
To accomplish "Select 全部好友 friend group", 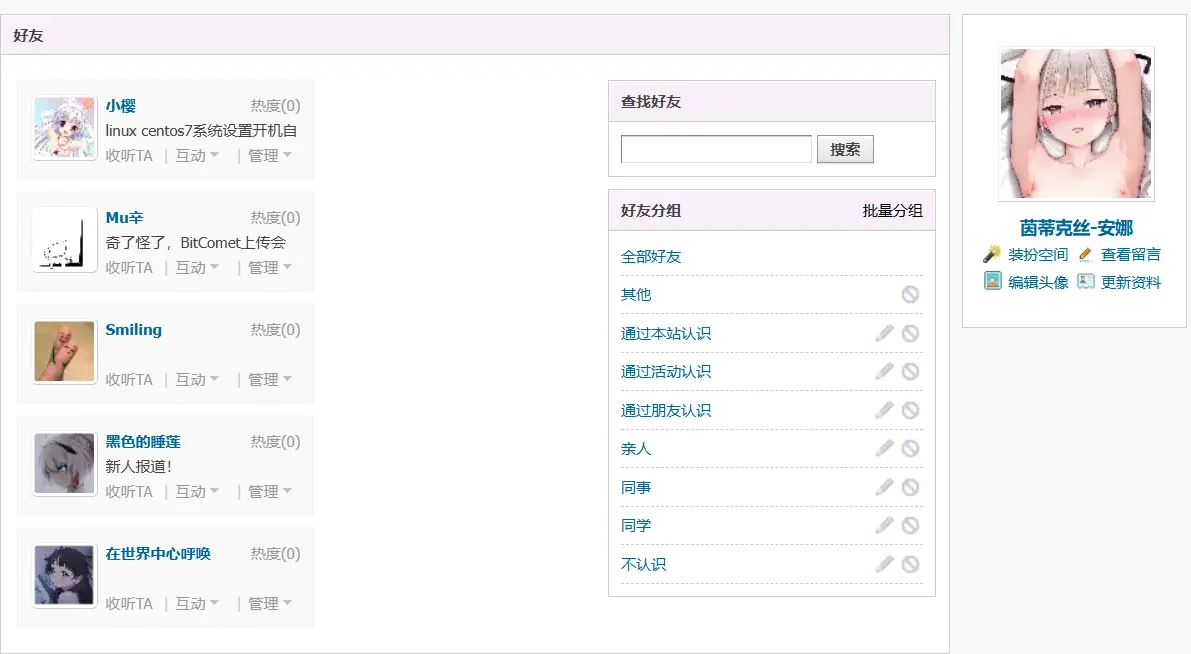I will coord(651,257).
